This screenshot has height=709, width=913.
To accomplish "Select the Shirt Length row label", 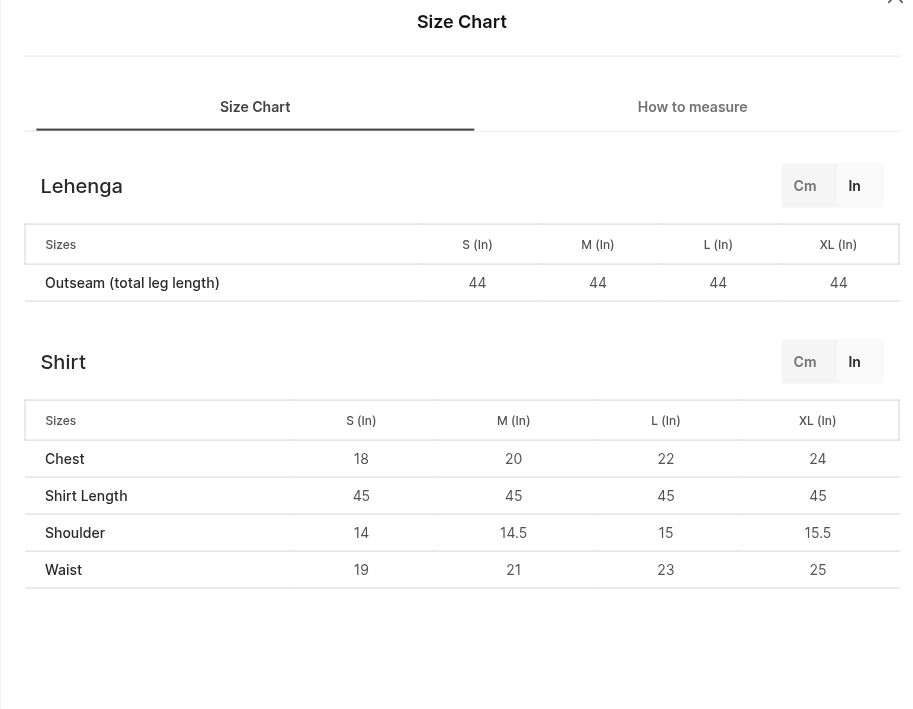I will [x=86, y=496].
